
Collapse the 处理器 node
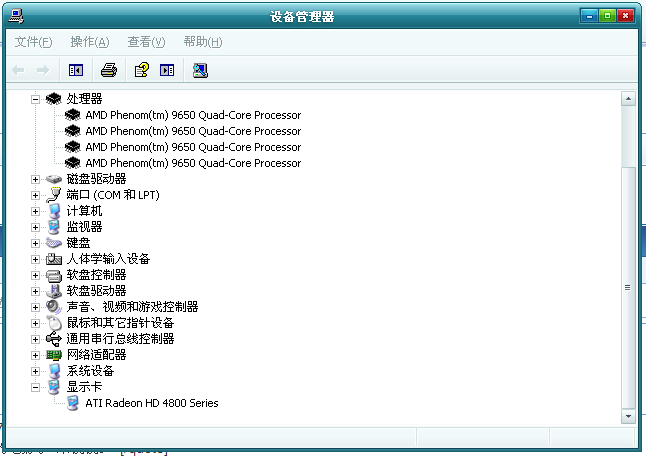[x=35, y=99]
